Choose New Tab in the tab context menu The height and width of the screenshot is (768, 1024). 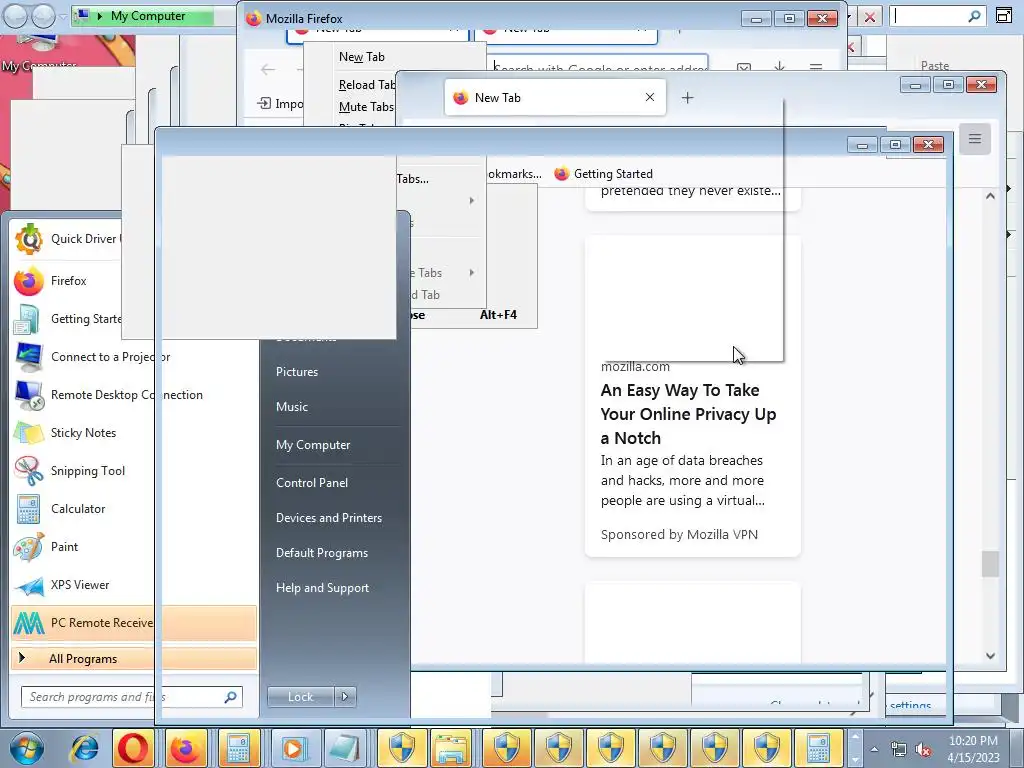[361, 57]
